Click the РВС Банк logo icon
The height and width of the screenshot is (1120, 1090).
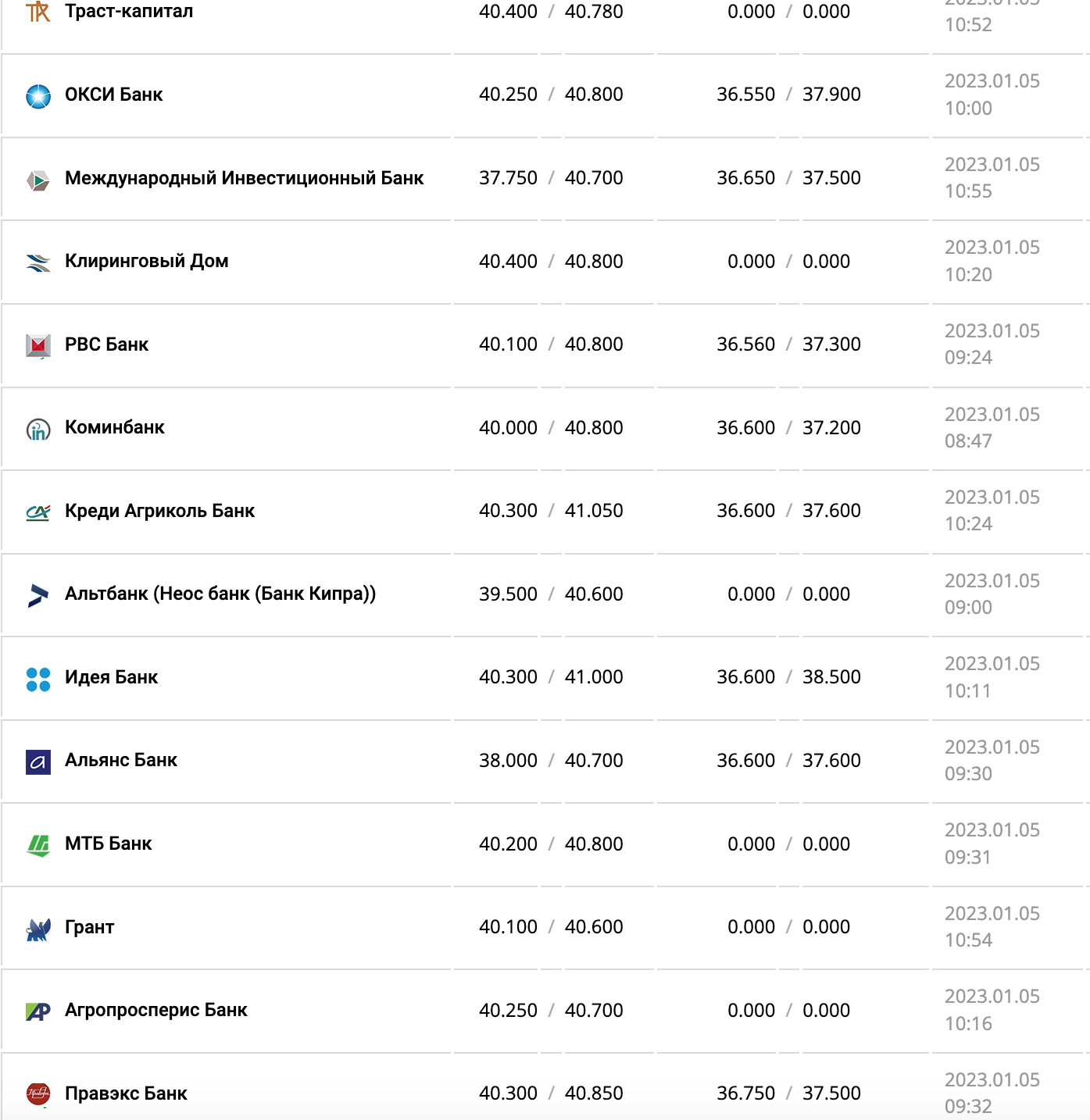click(38, 345)
